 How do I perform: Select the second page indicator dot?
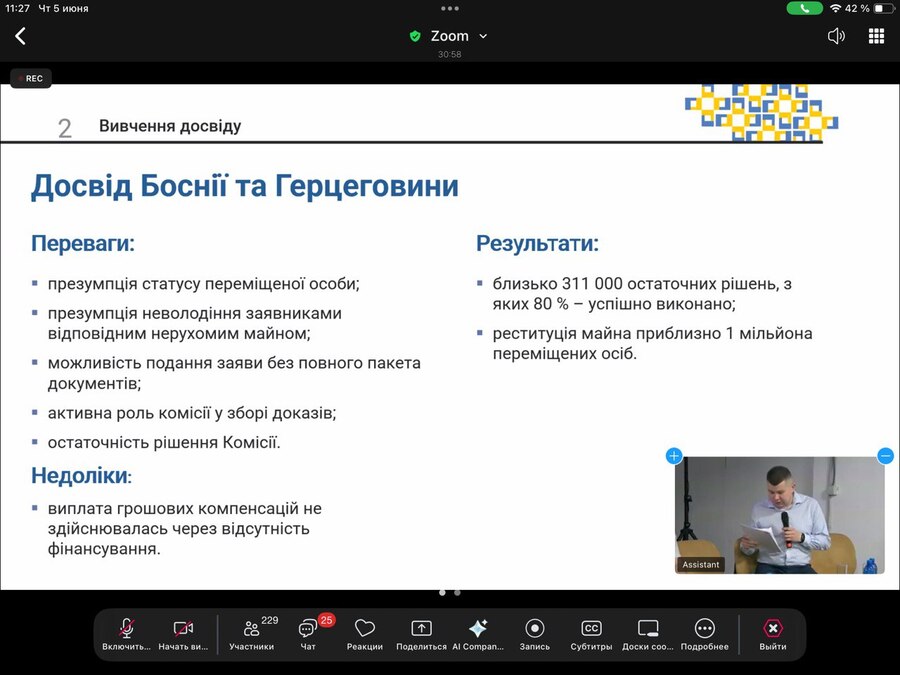457,592
